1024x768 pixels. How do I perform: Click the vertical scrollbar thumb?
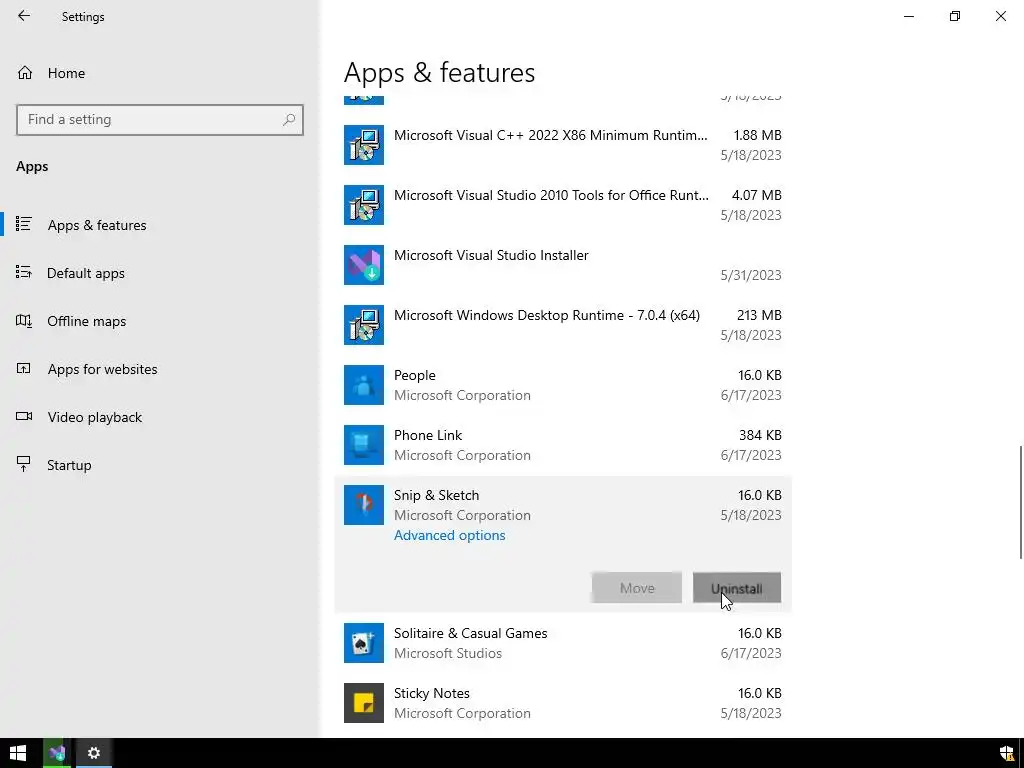coord(1020,502)
